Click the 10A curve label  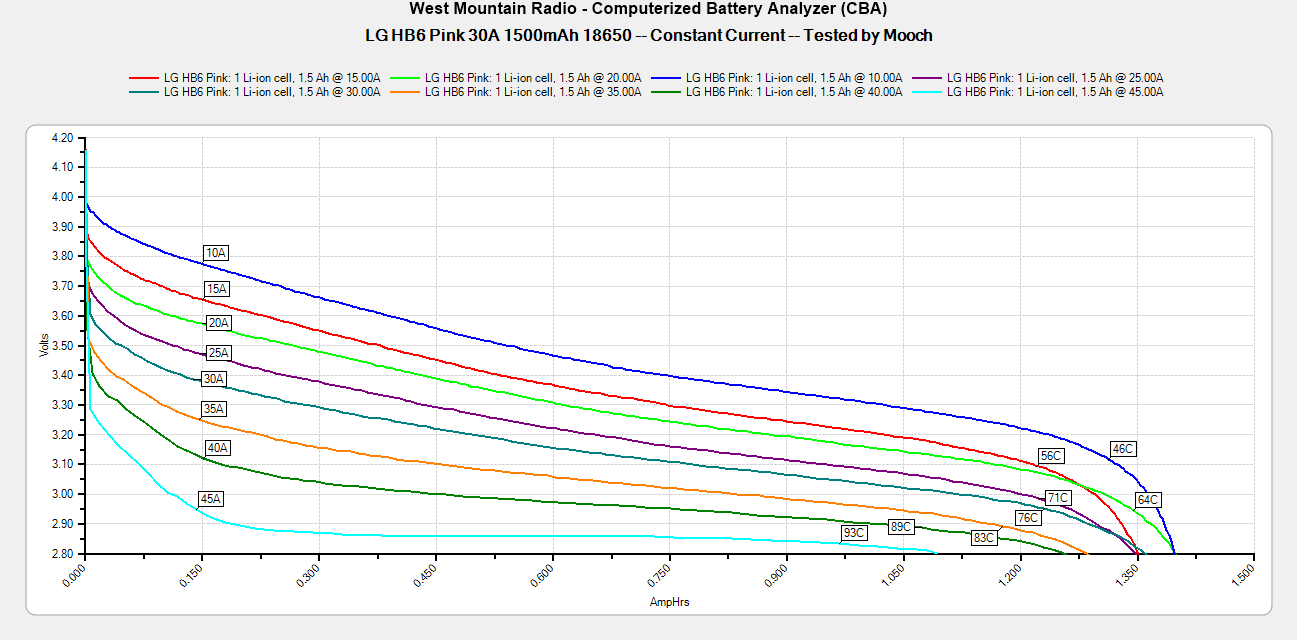(216, 253)
